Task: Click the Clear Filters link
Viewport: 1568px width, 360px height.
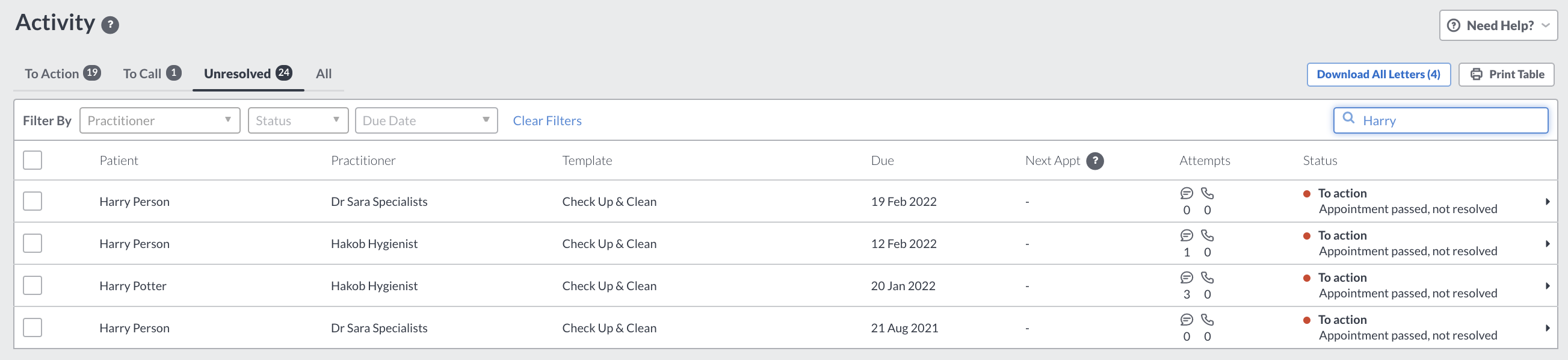Action: click(x=546, y=120)
